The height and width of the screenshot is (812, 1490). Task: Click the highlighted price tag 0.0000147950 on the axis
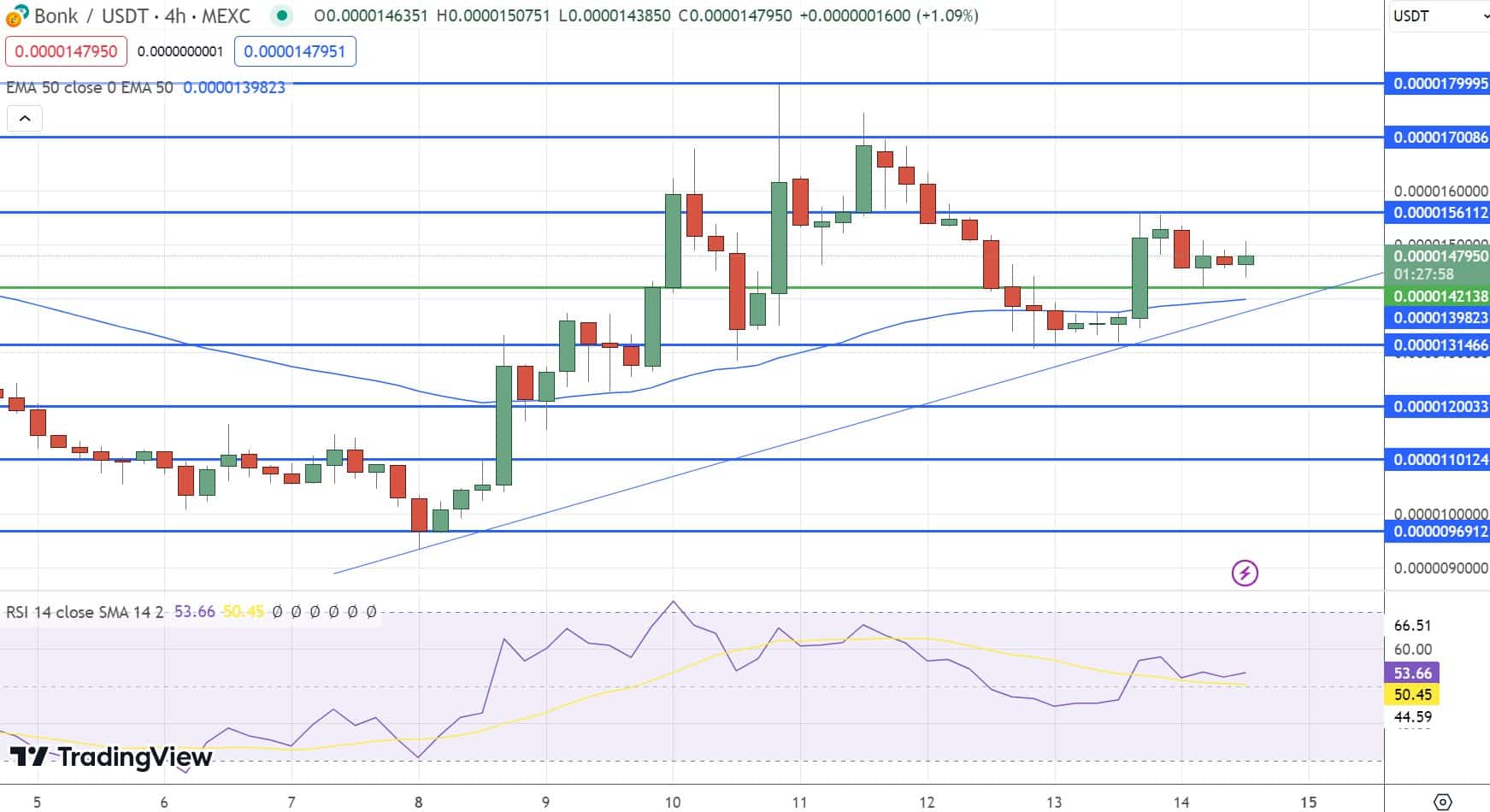point(1438,255)
